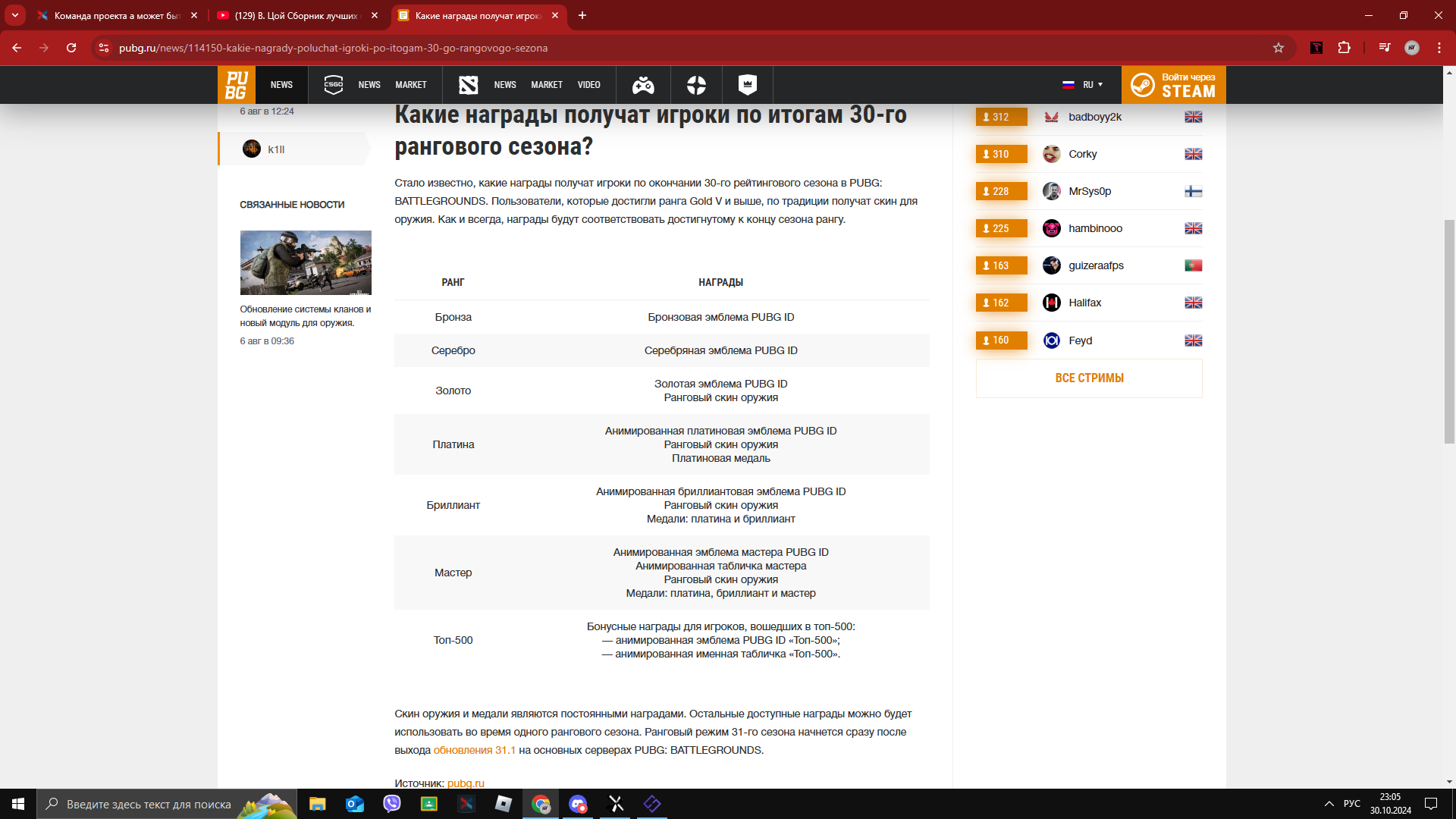The image size is (1456, 819).
Task: Click k1ll author name
Action: [x=276, y=149]
